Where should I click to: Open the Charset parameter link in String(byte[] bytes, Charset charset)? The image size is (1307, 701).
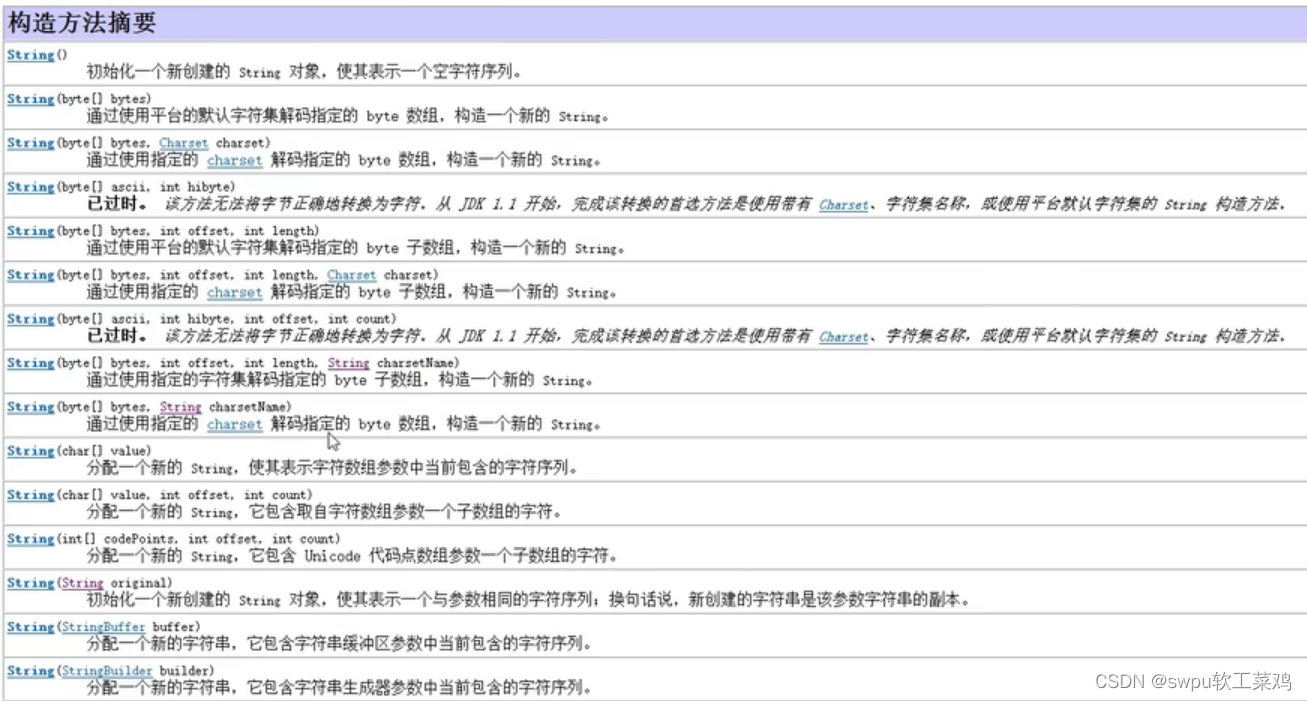(183, 143)
